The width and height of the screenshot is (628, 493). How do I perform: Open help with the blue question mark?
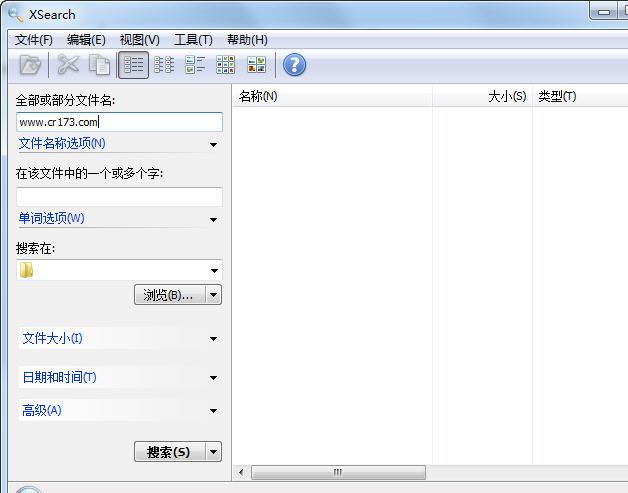tap(294, 65)
